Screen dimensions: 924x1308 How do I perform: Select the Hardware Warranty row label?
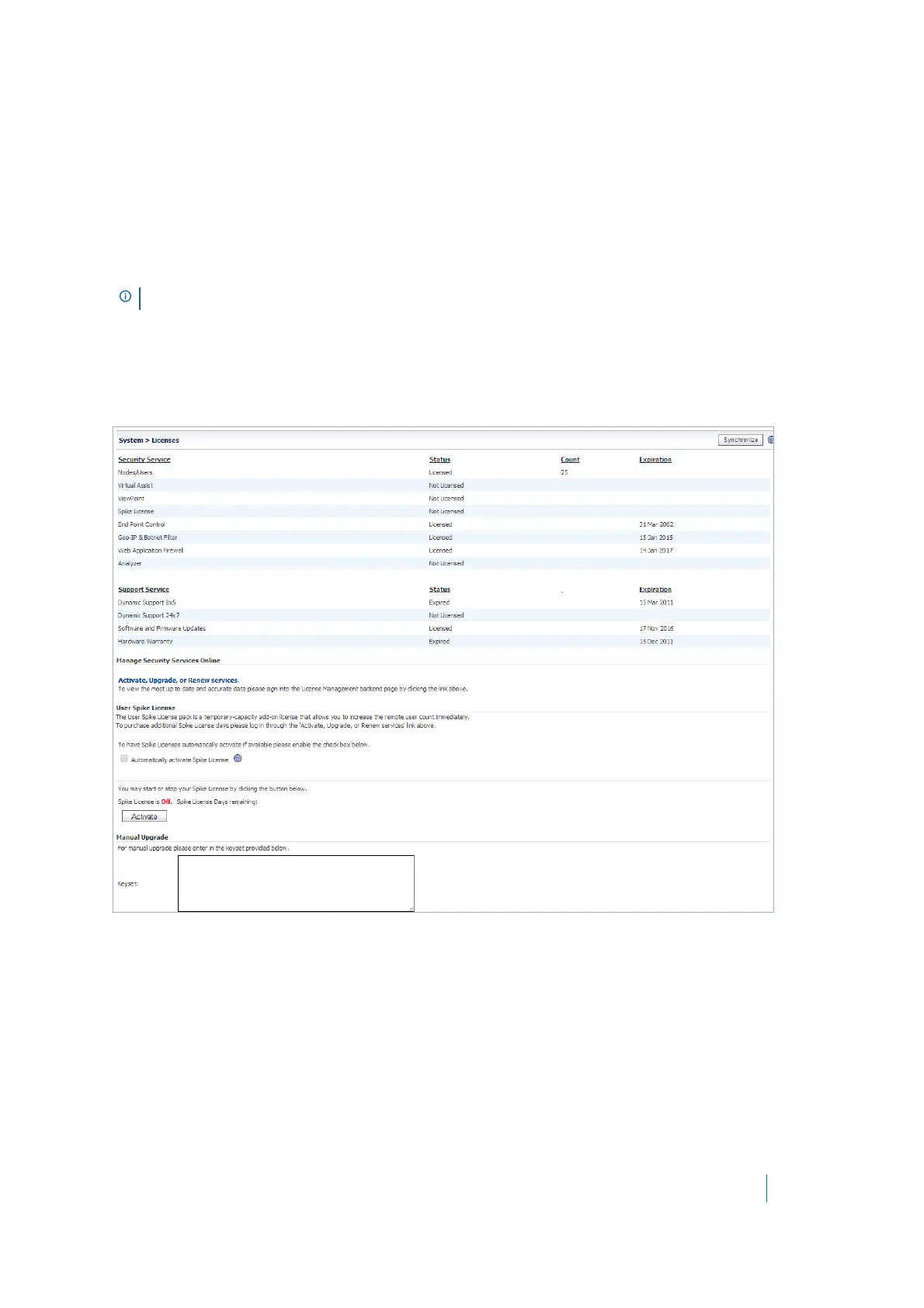coord(145,642)
